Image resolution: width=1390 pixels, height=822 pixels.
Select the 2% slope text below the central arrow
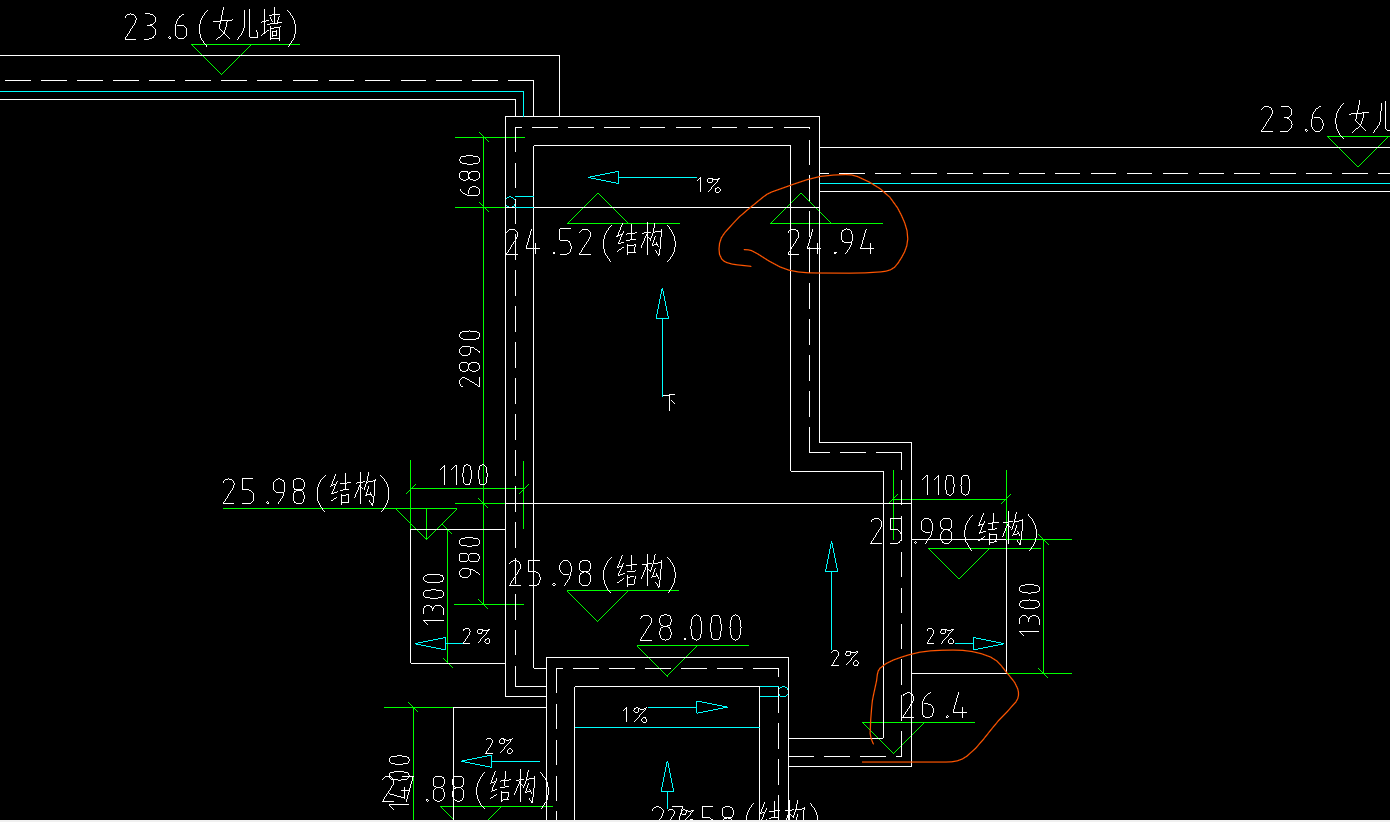point(845,658)
